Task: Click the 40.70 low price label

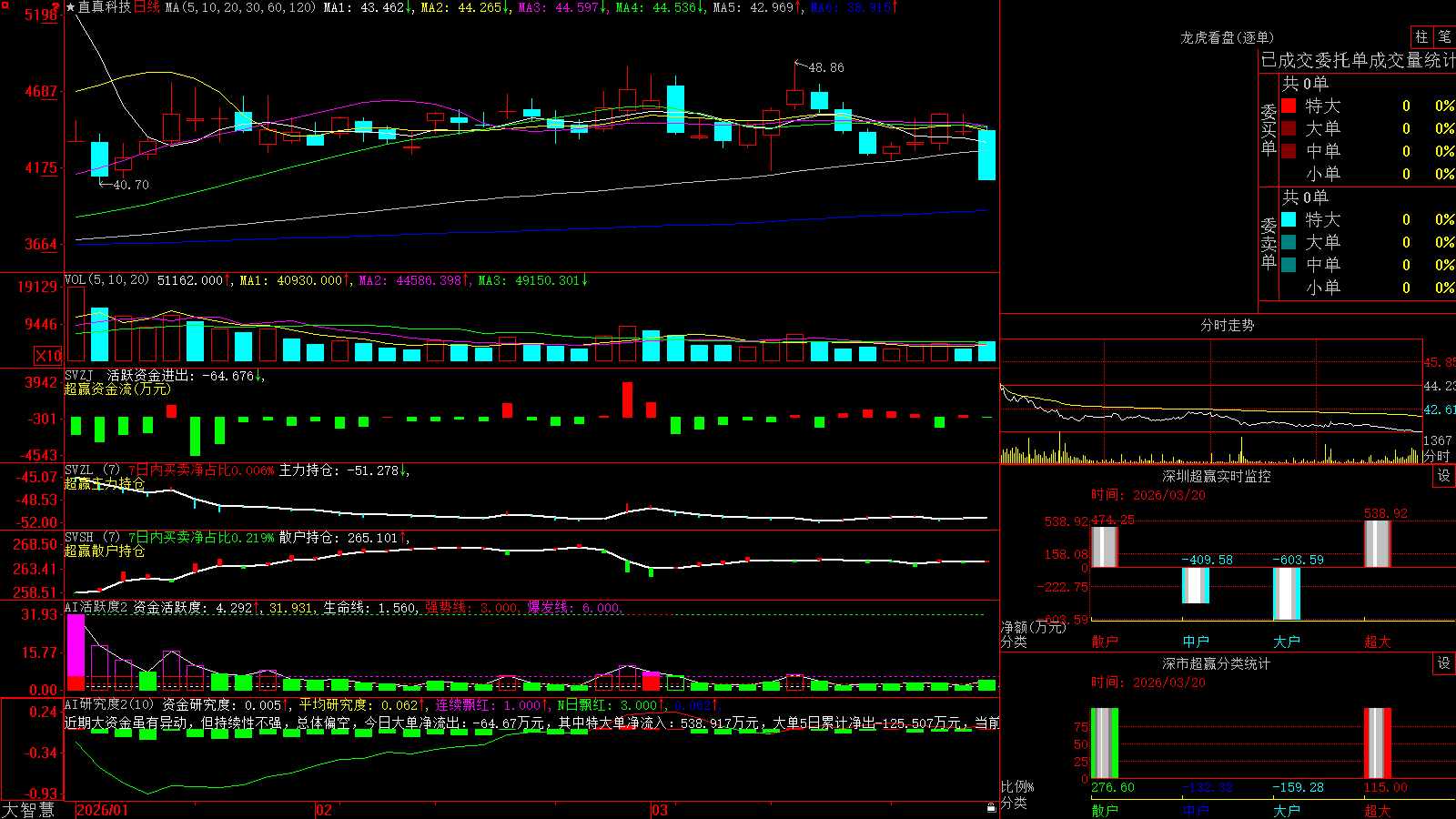Action: pos(130,185)
